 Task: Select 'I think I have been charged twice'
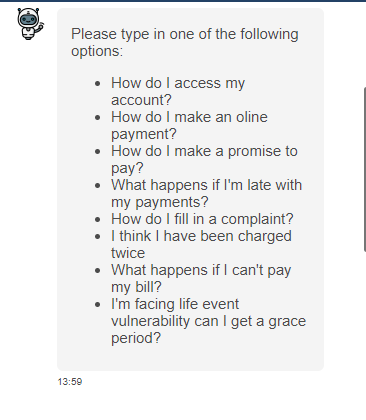201,244
